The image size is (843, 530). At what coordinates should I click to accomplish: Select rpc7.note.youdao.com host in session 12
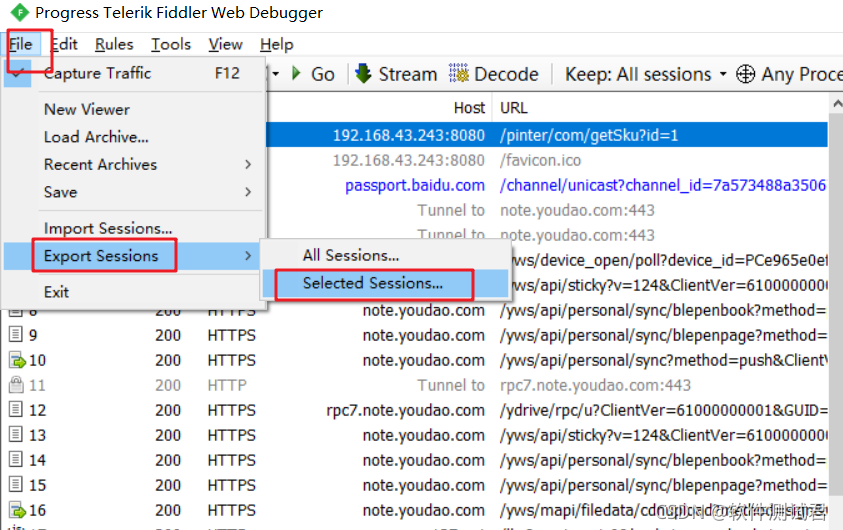point(405,410)
